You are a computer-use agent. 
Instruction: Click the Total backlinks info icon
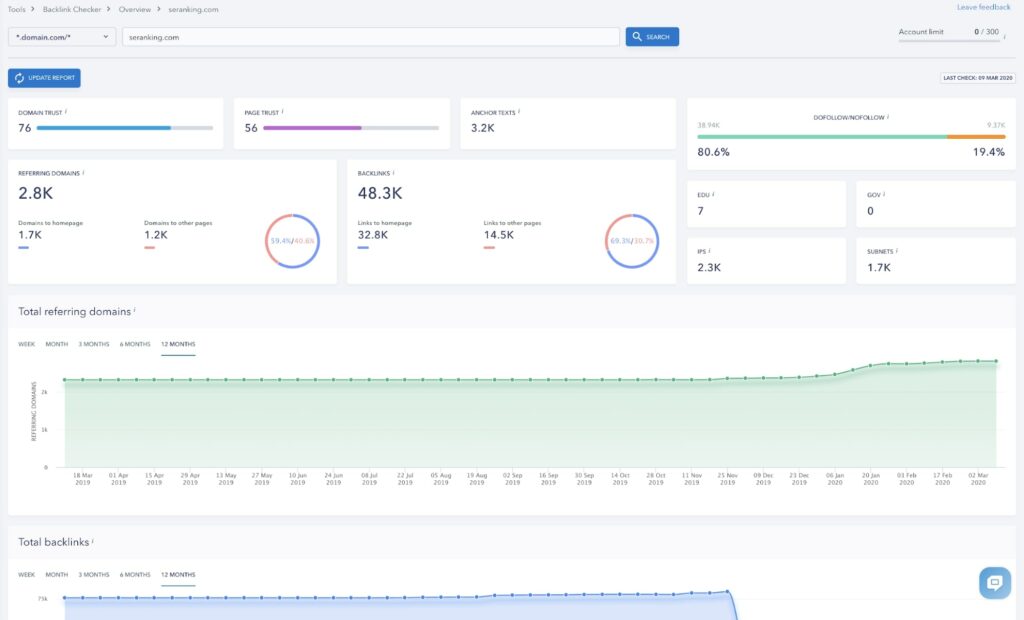pos(93,541)
